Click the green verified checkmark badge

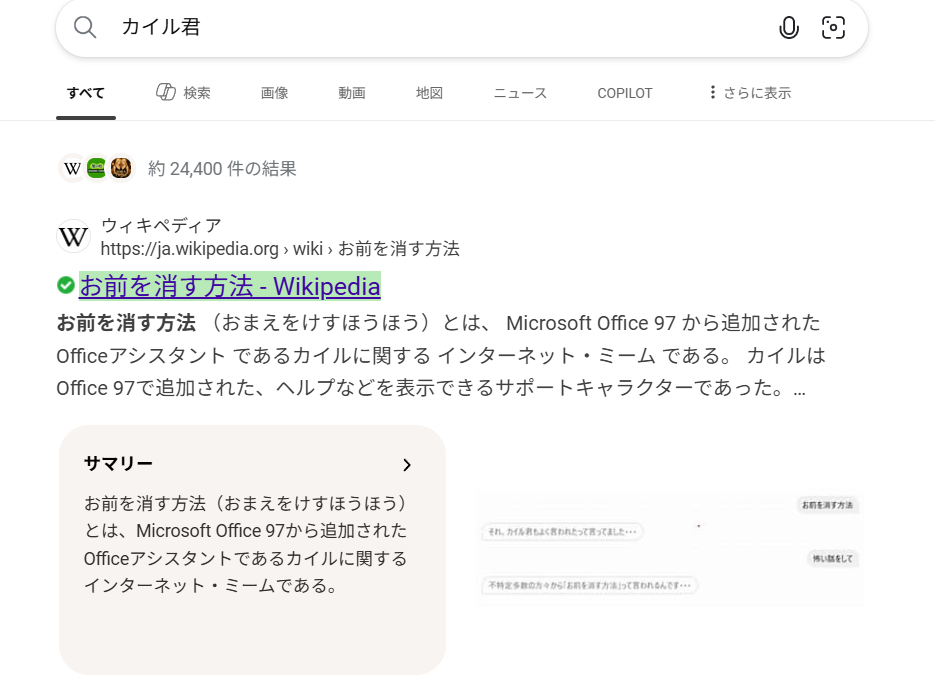[66, 286]
